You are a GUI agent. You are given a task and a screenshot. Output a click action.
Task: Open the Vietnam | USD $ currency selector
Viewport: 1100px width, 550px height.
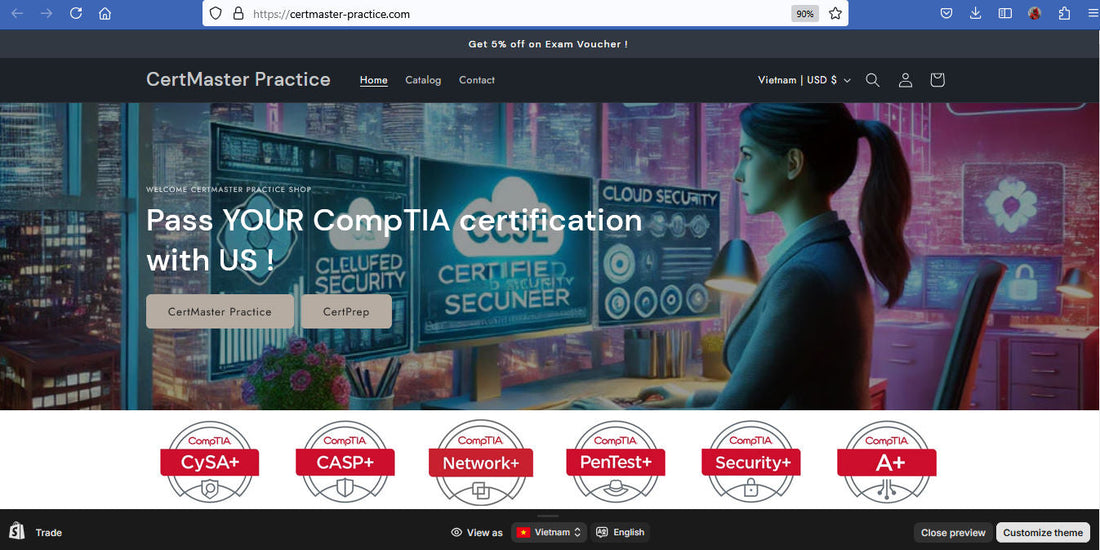point(804,80)
